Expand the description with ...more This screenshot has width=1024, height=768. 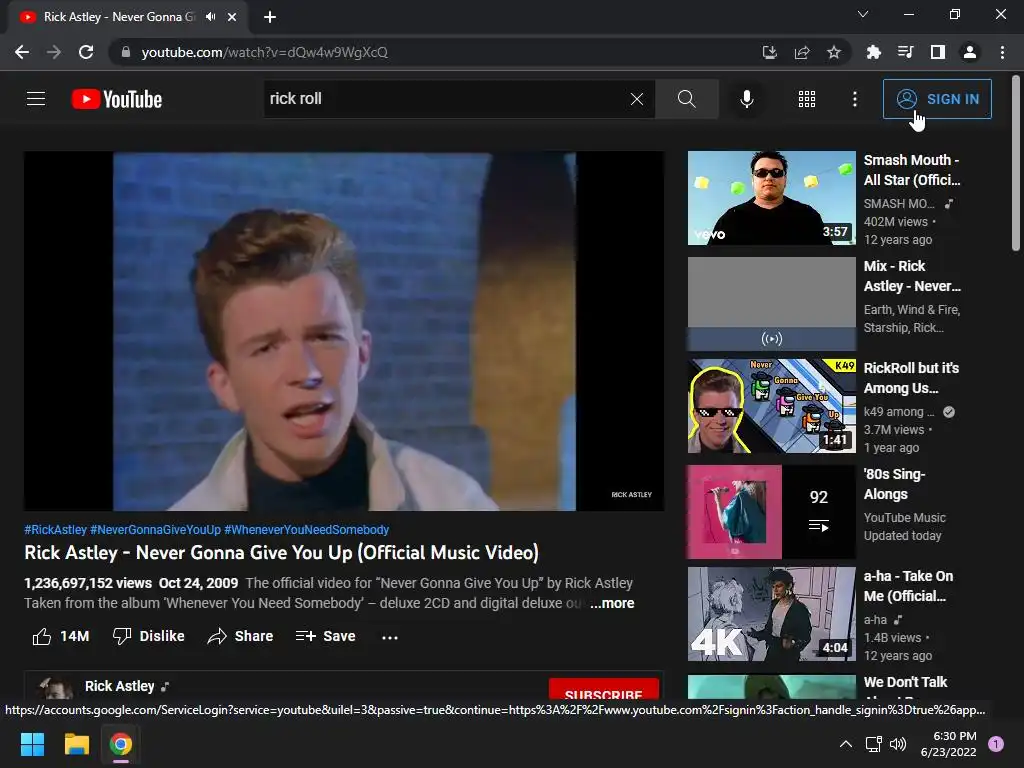[x=612, y=603]
